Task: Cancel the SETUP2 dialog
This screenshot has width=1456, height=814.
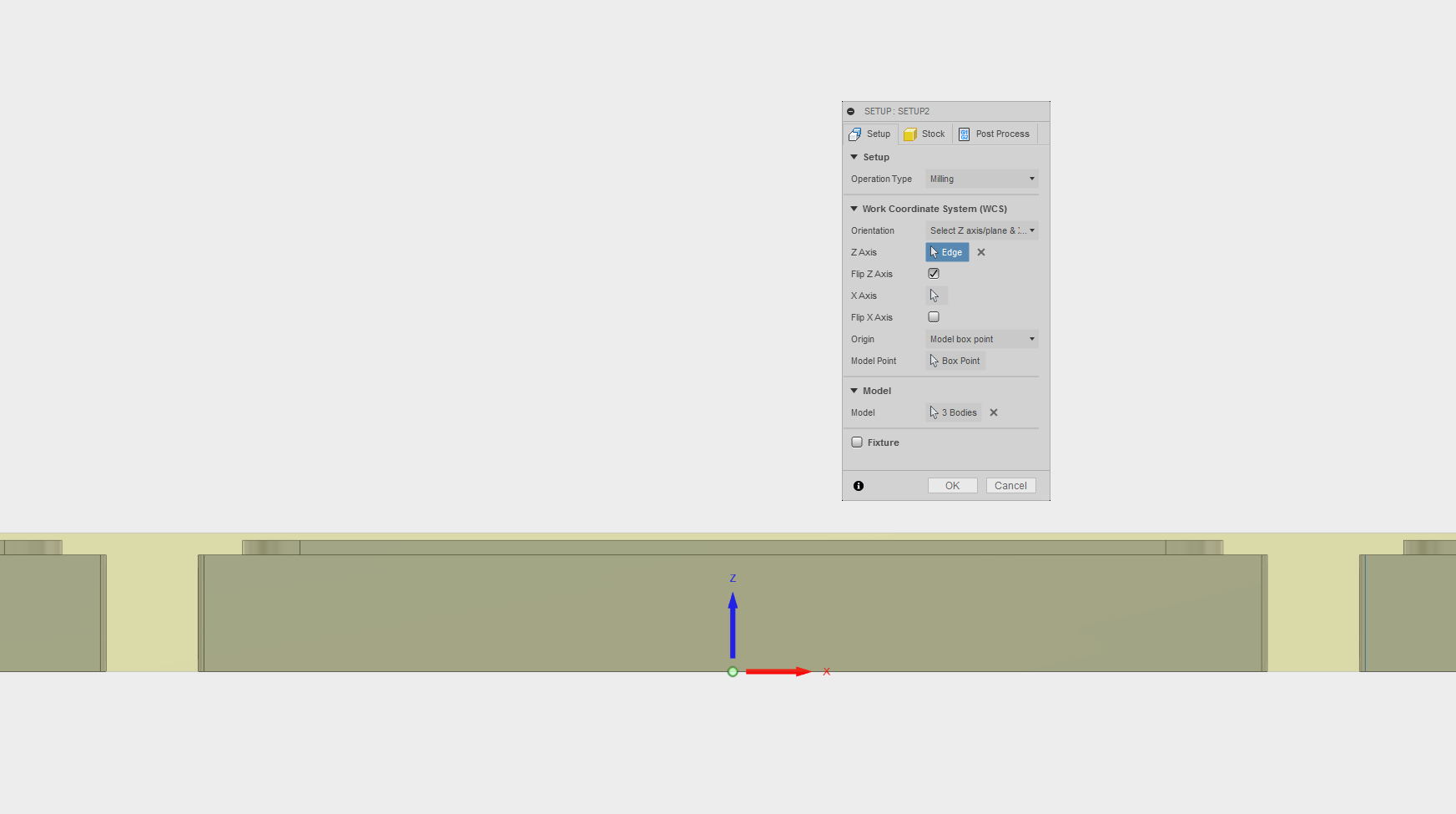Action: click(1010, 485)
